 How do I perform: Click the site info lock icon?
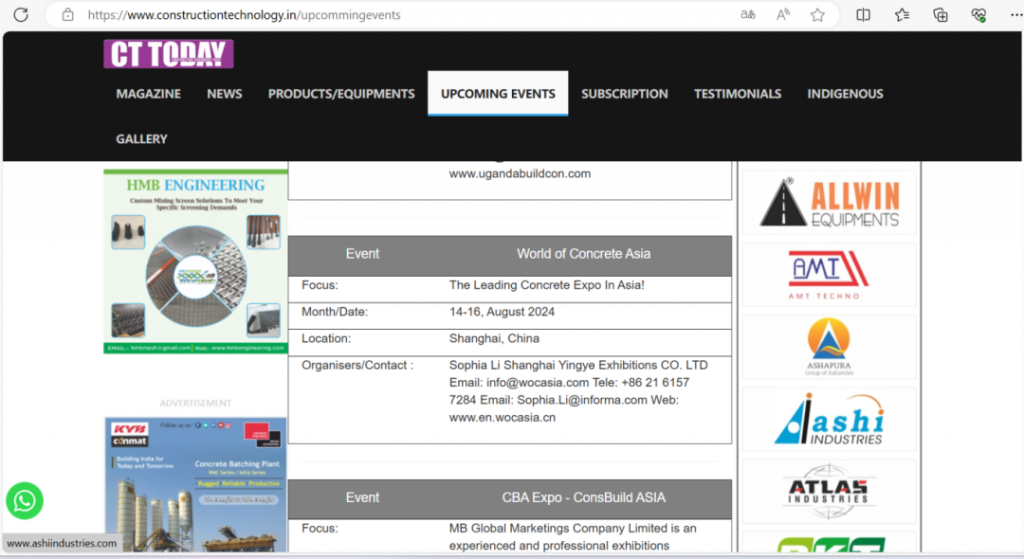click(67, 15)
